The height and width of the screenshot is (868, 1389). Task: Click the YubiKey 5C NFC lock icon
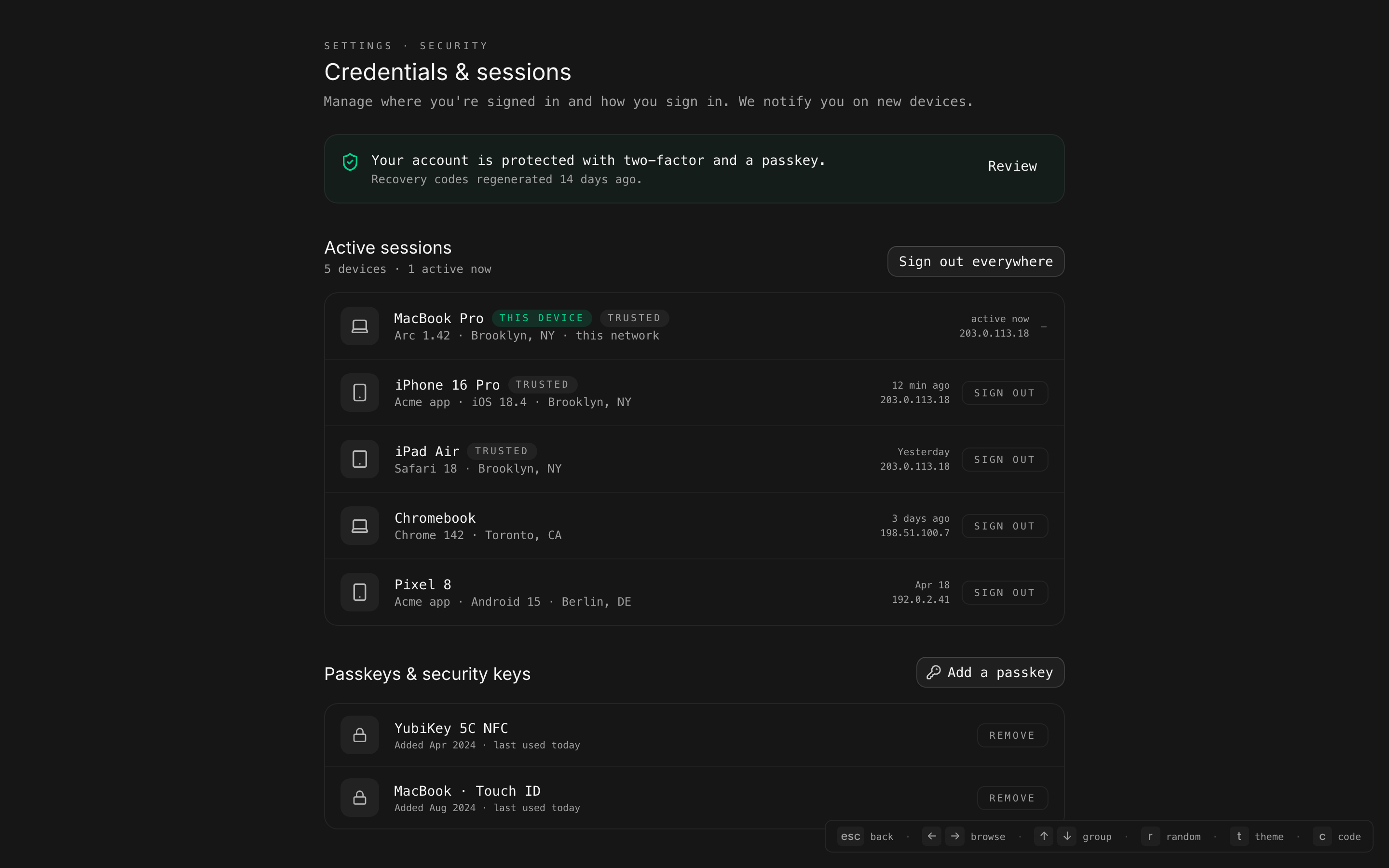pos(359,735)
